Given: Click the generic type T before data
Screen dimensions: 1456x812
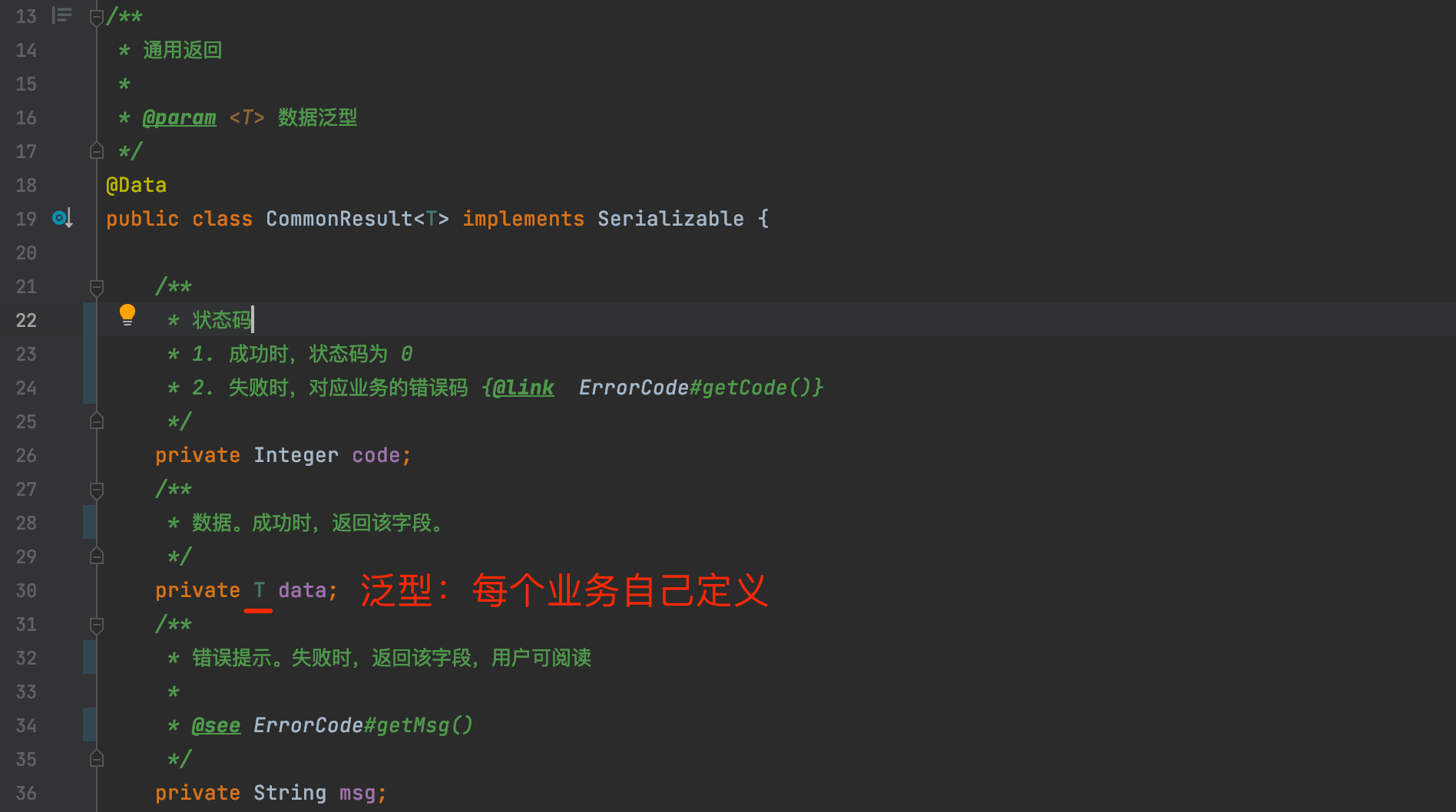Looking at the screenshot, I should [260, 590].
